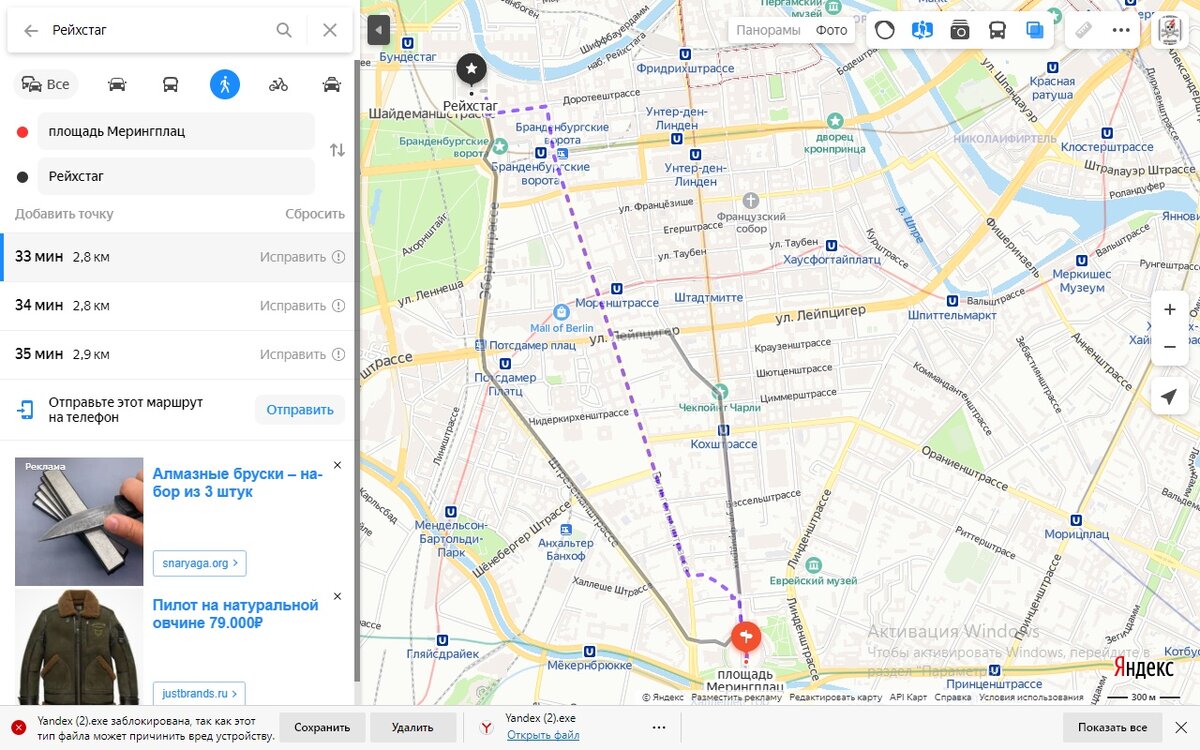Open 'Фото' map layer
Image resolution: width=1200 pixels, height=750 pixels.
pos(831,30)
